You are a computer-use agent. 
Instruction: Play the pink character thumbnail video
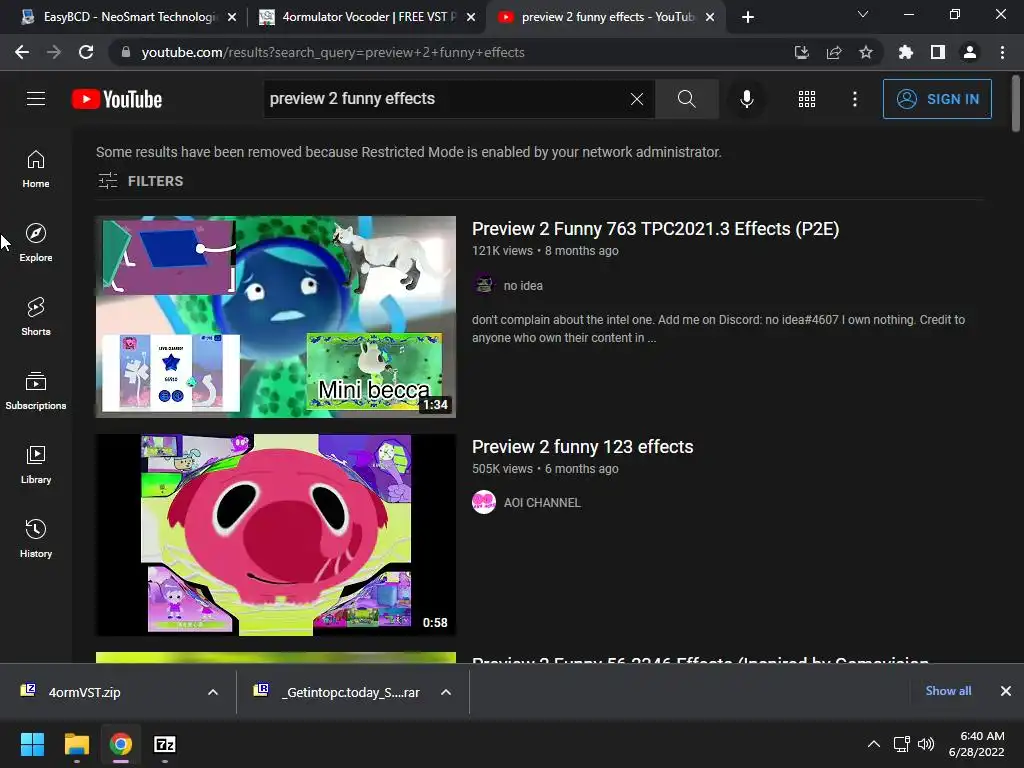click(276, 535)
